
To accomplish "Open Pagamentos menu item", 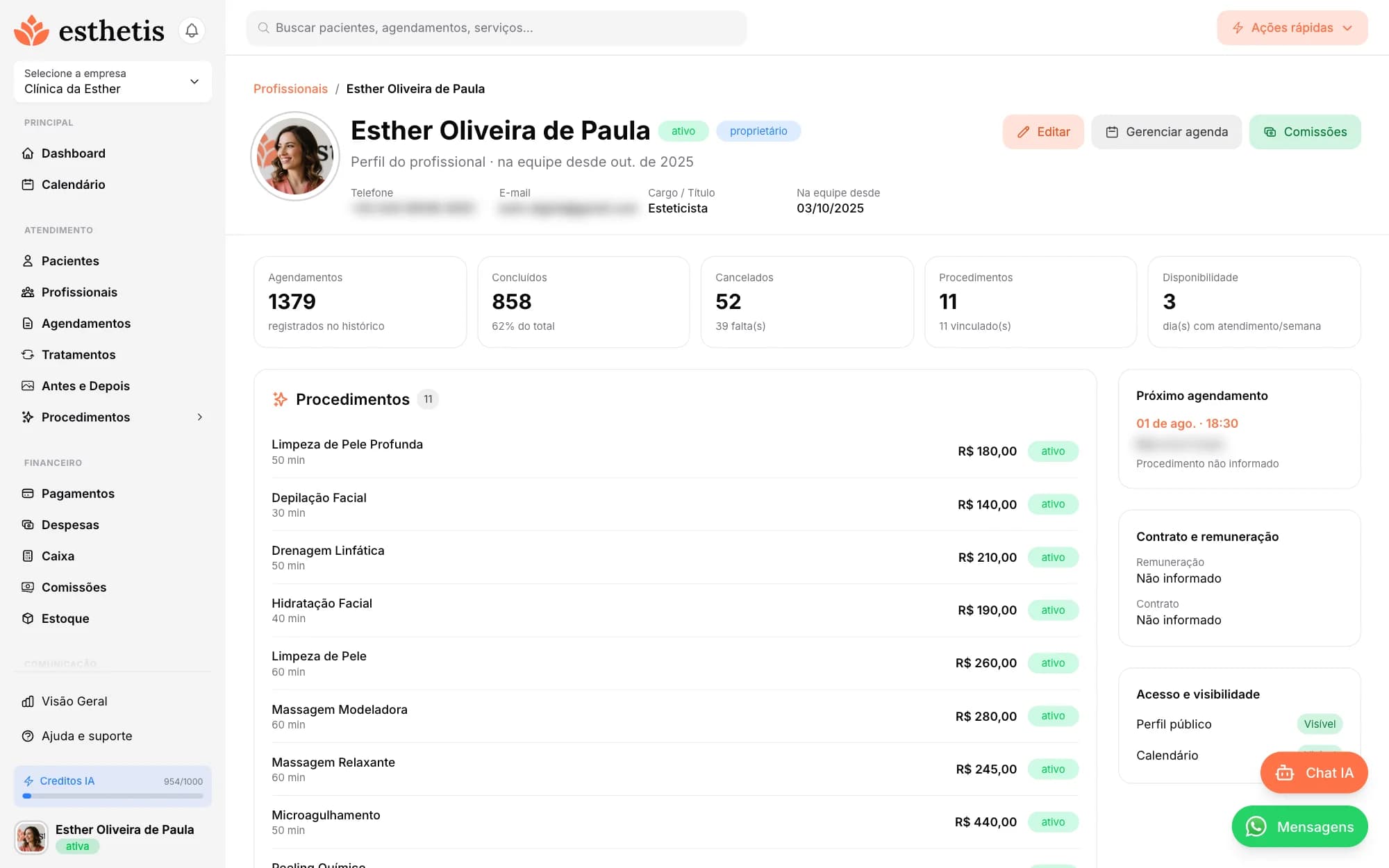I will 78,494.
